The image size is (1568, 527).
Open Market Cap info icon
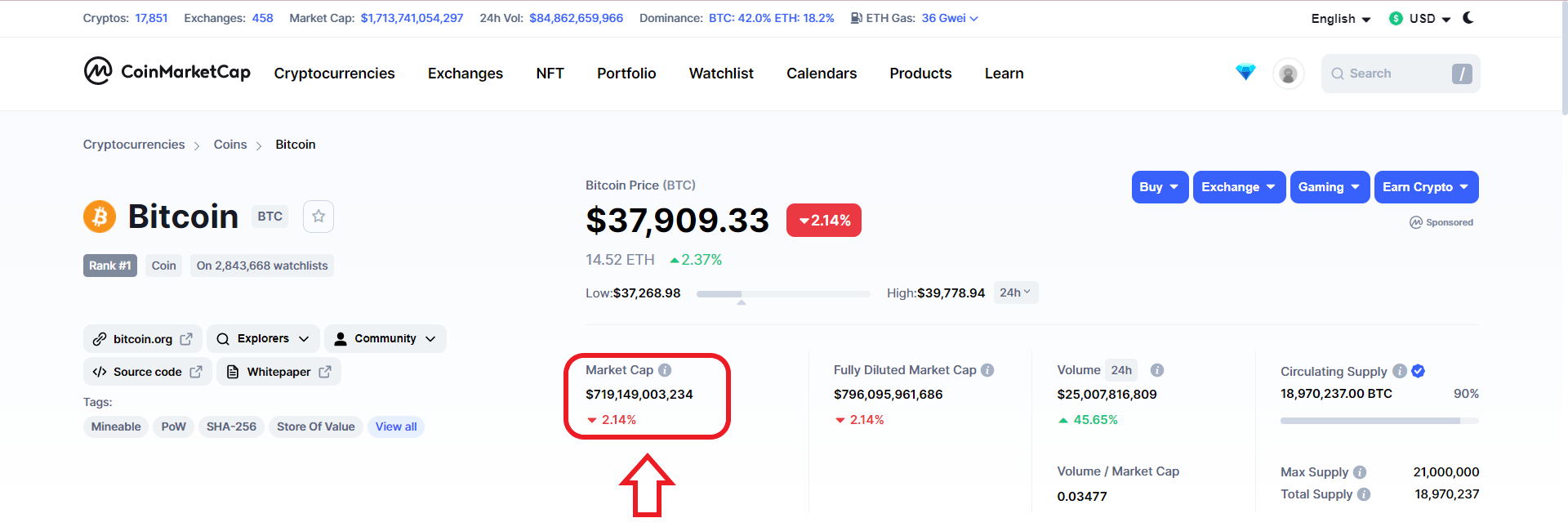665,370
